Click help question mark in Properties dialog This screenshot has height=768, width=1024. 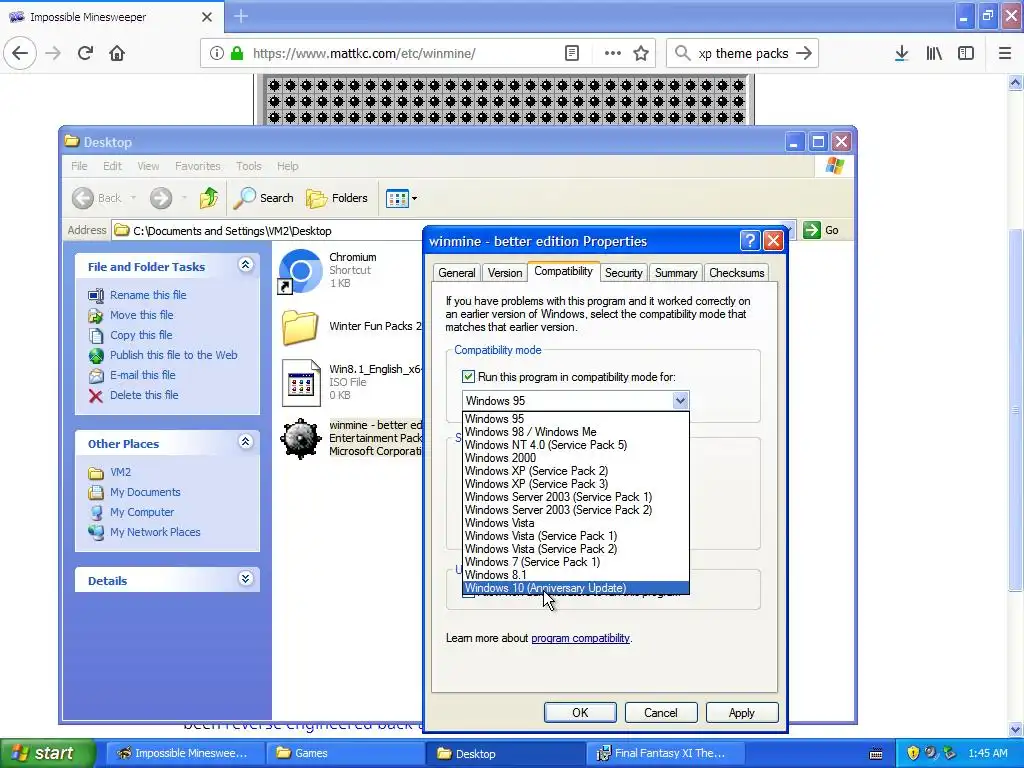tap(750, 241)
